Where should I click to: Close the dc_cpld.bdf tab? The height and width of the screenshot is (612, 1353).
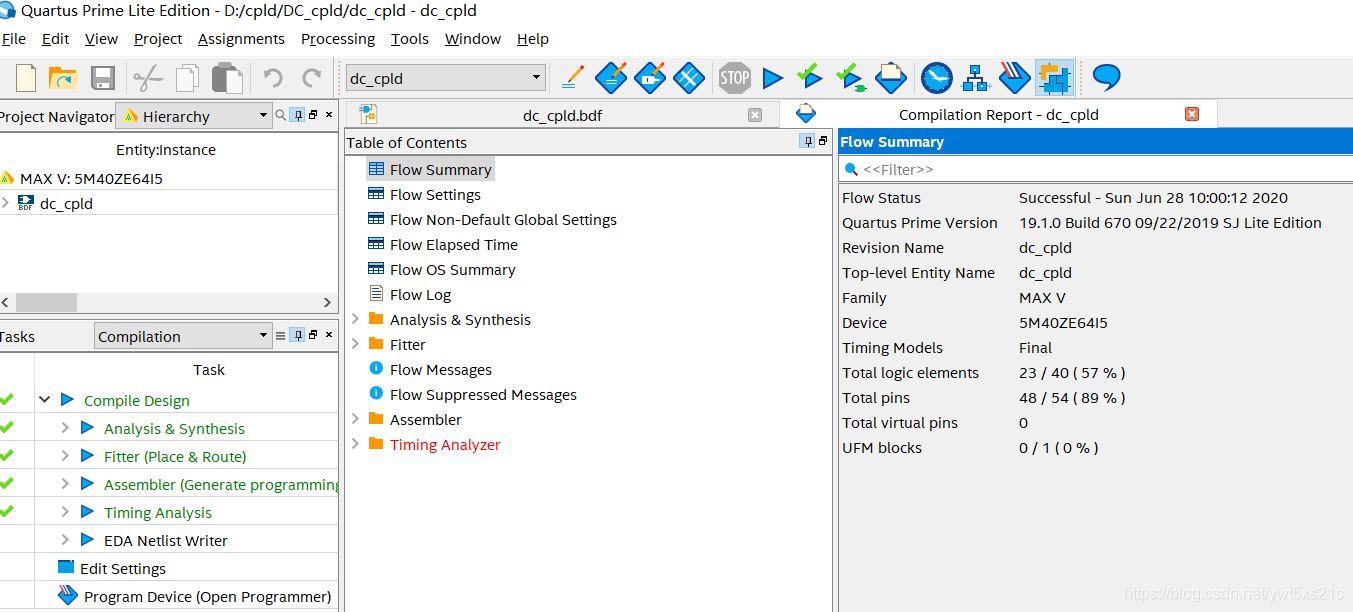[755, 115]
